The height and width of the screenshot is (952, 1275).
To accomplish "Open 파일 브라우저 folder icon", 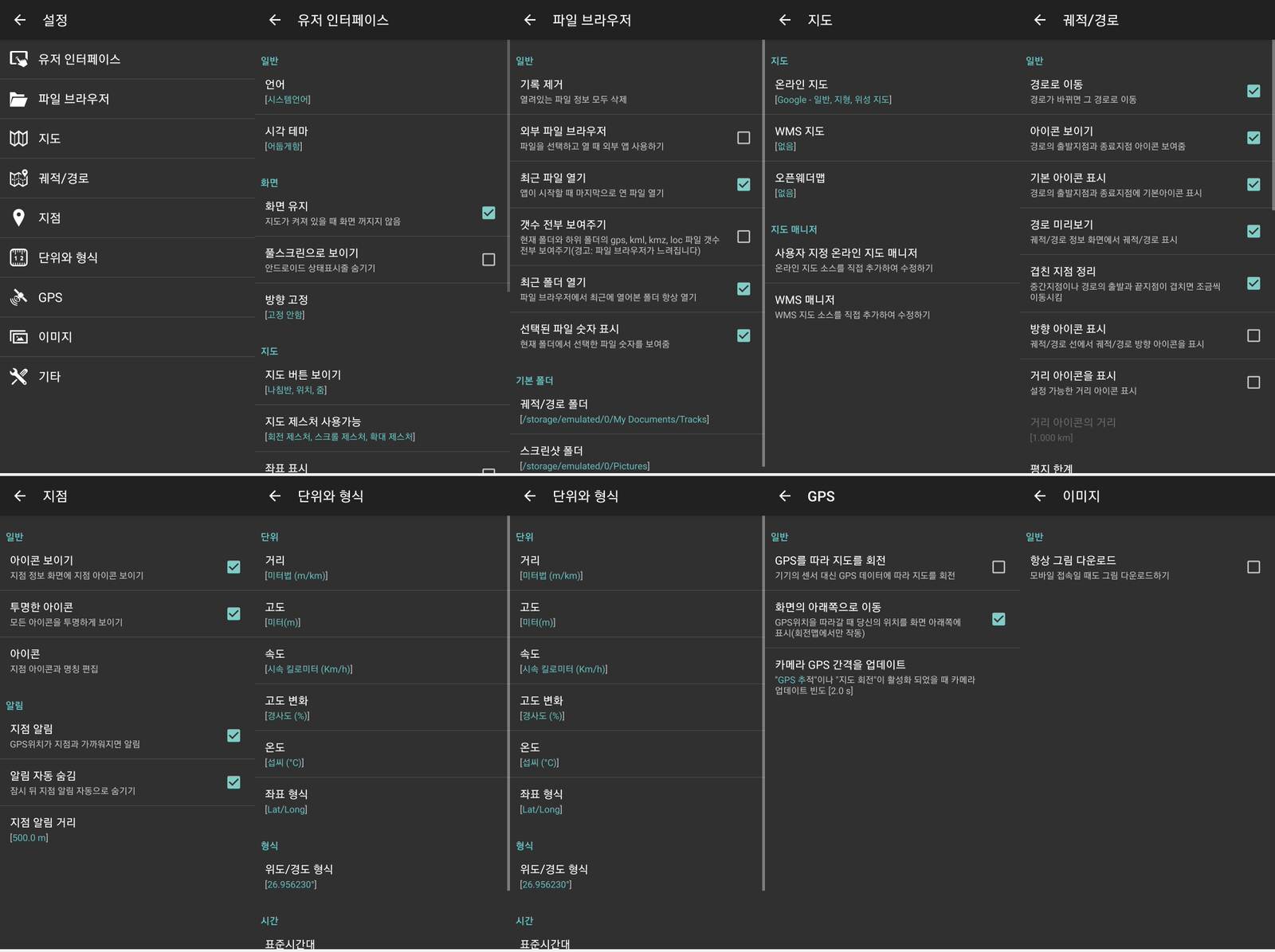I will (19, 99).
